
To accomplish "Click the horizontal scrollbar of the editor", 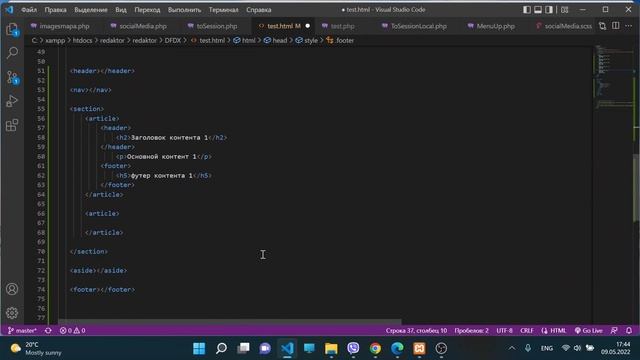I will 230,322.
